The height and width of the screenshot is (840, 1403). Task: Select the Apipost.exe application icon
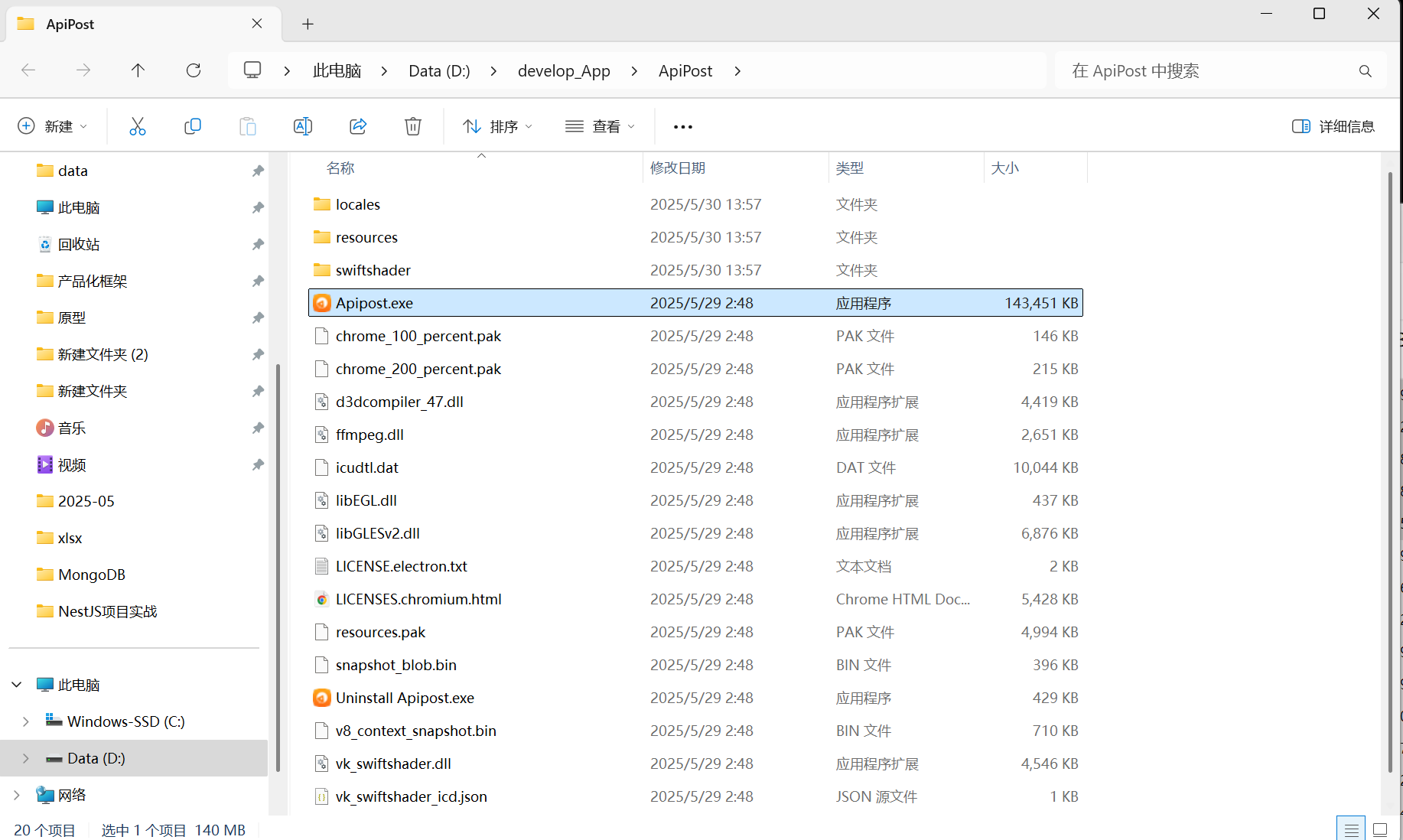click(x=322, y=303)
